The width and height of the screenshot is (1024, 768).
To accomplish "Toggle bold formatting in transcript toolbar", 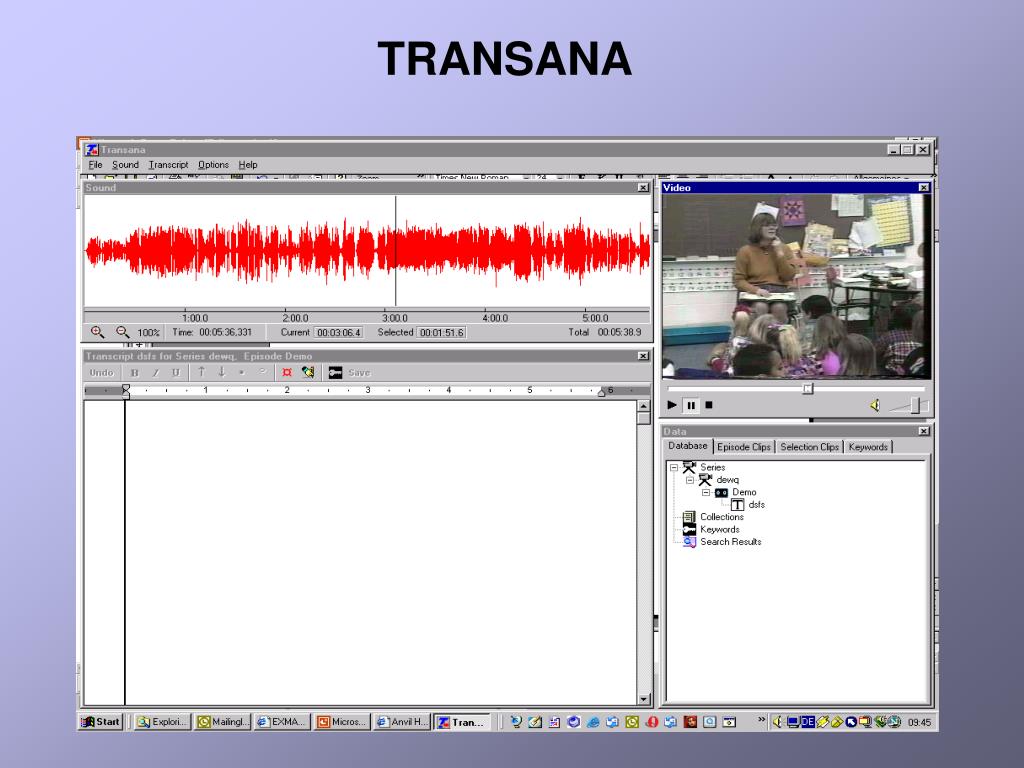I will (134, 372).
